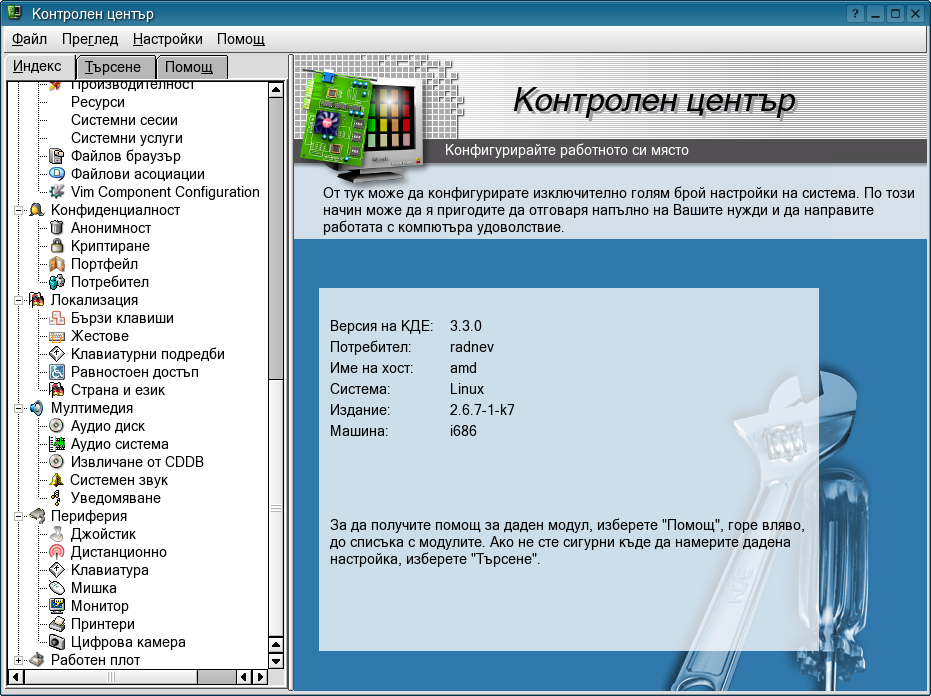Click the Системен звук bell icon

[57, 480]
